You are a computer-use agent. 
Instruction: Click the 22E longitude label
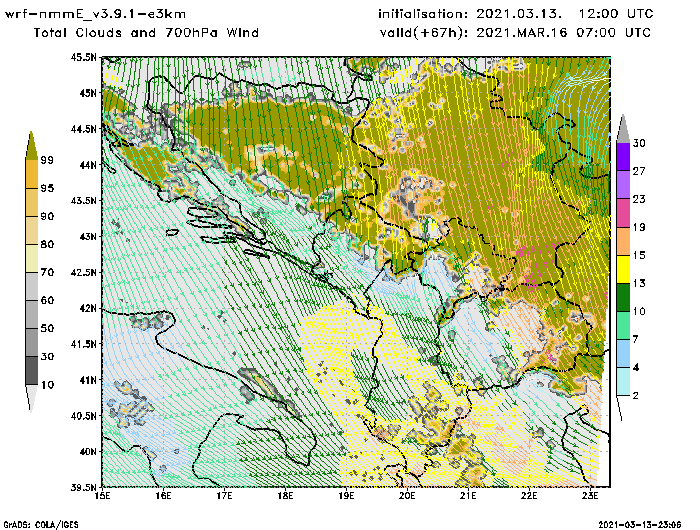point(529,496)
